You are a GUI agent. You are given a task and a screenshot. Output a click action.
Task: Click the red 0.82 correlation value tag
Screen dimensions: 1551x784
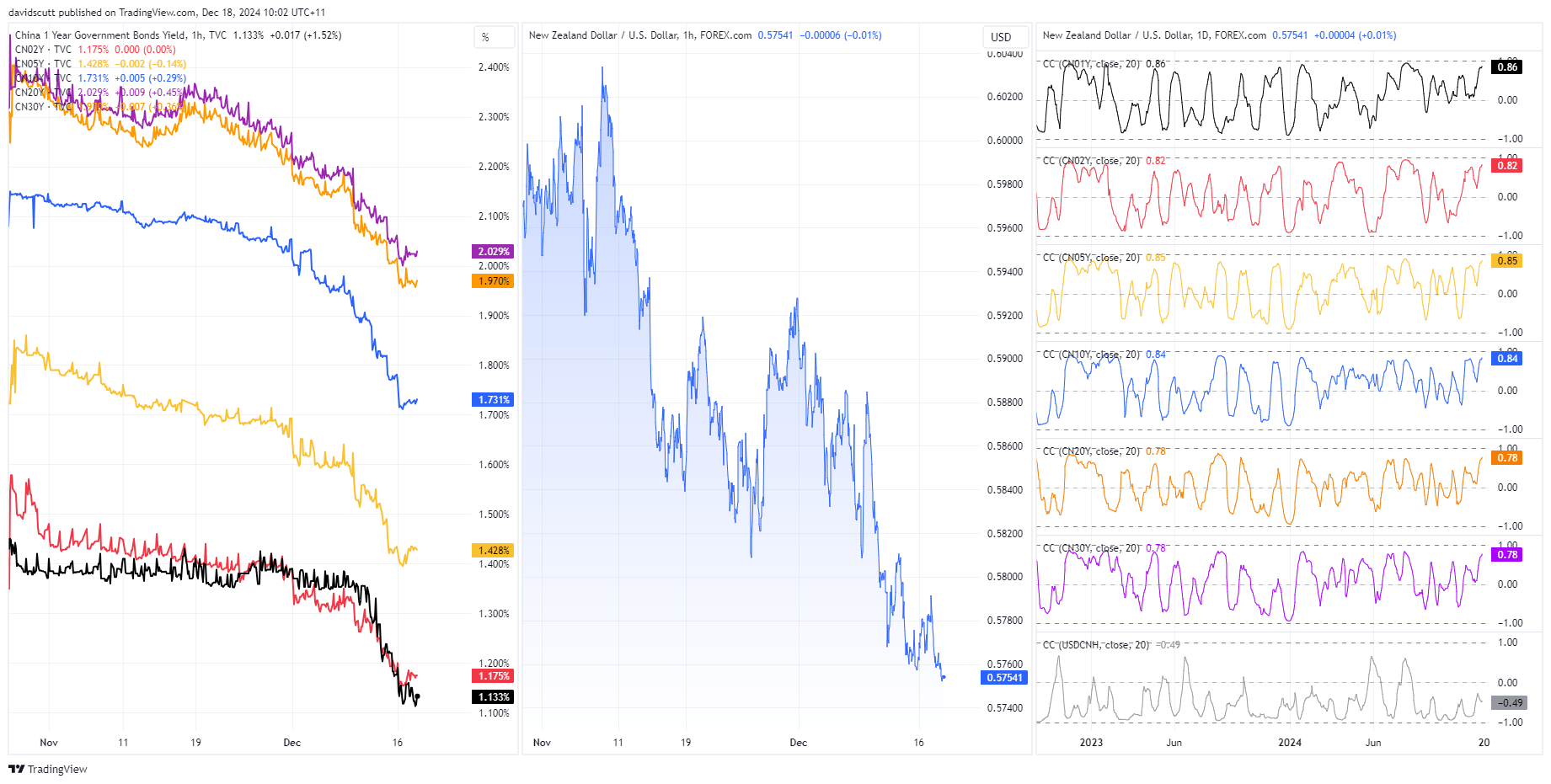1507,166
